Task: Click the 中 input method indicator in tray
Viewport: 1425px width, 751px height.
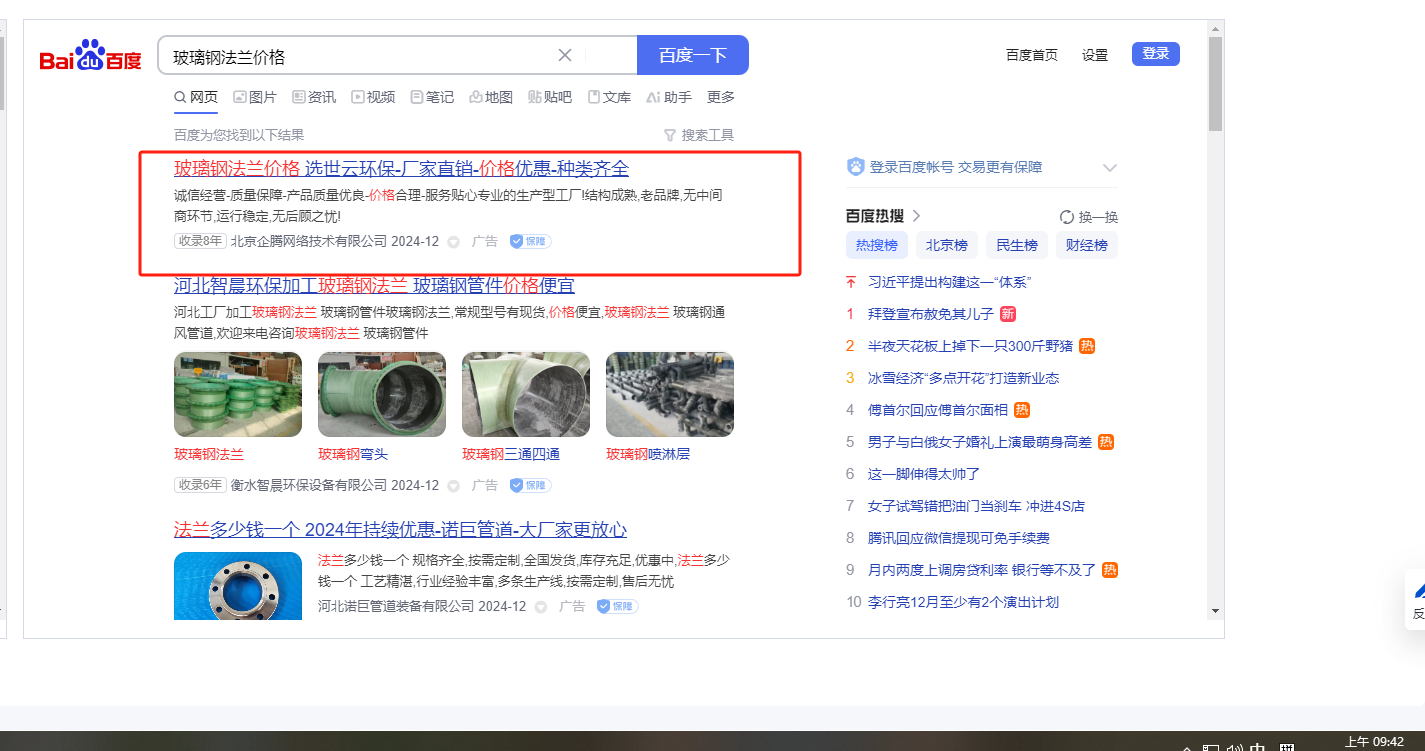Action: pyautogui.click(x=1258, y=748)
